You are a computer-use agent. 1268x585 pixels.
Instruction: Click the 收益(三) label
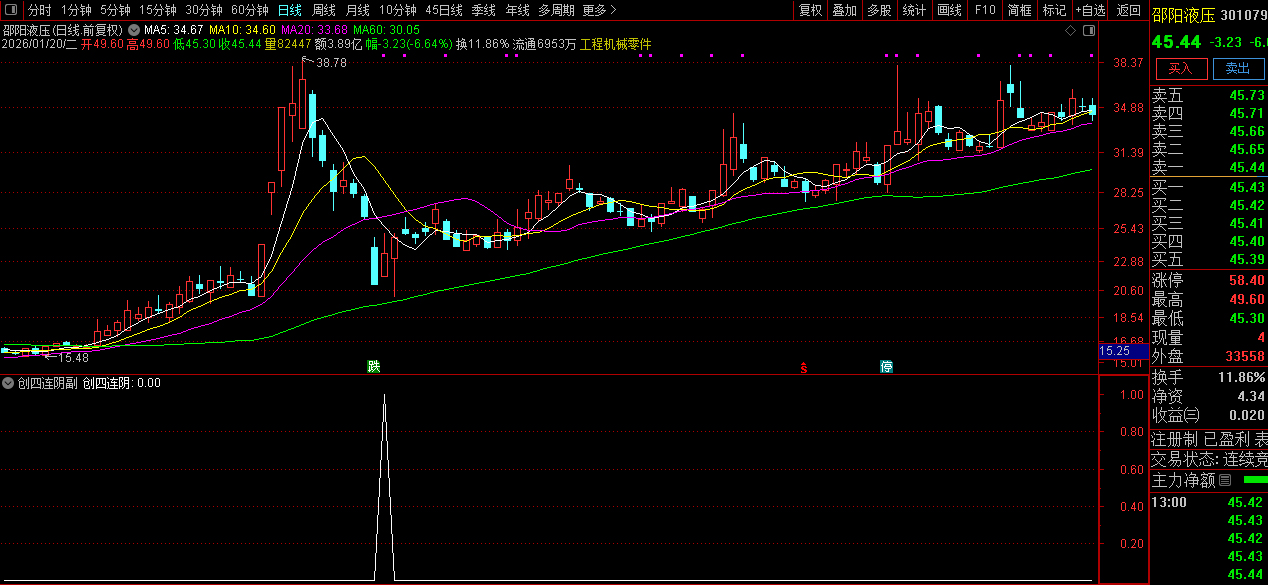[1176, 415]
